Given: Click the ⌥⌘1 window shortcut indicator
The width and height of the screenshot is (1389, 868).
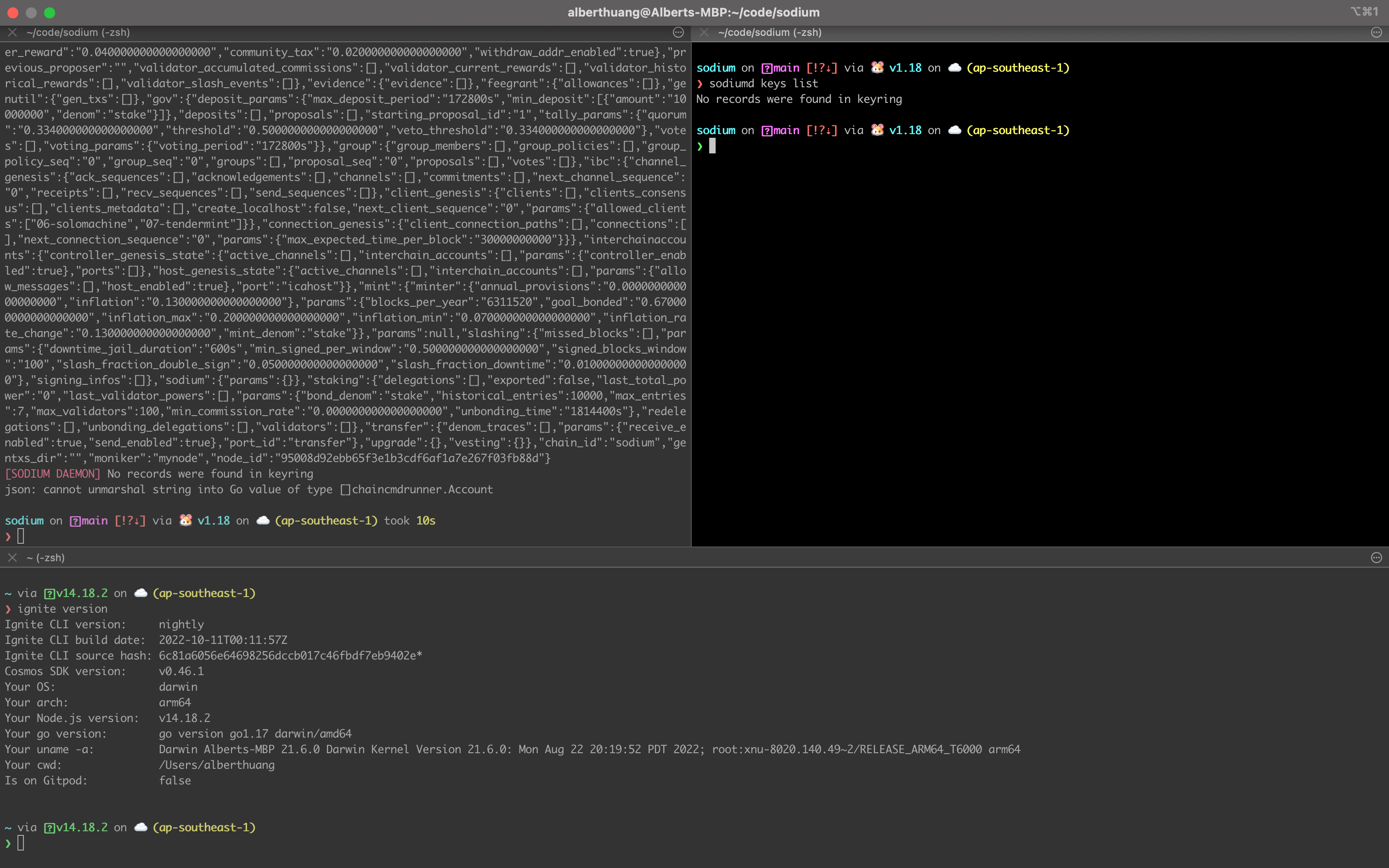Looking at the screenshot, I should pyautogui.click(x=1364, y=11).
